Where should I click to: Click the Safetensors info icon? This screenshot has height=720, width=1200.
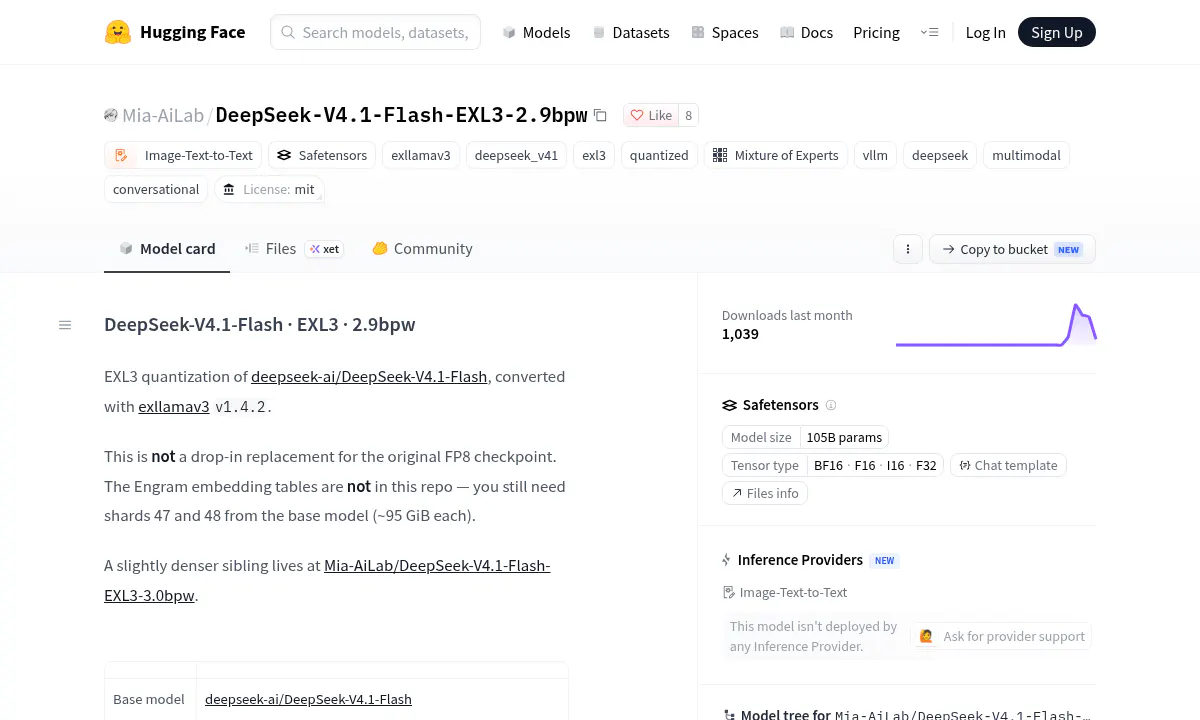coord(831,405)
